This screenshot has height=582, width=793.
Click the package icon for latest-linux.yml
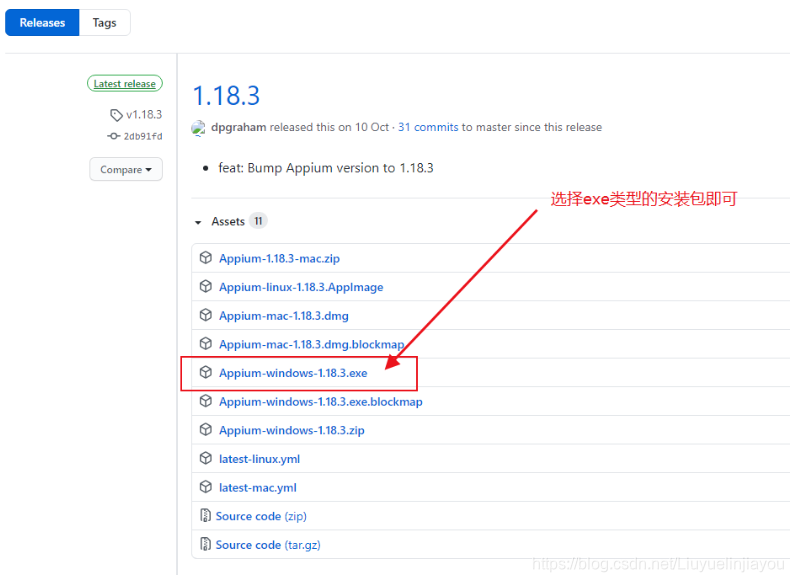[x=205, y=459]
